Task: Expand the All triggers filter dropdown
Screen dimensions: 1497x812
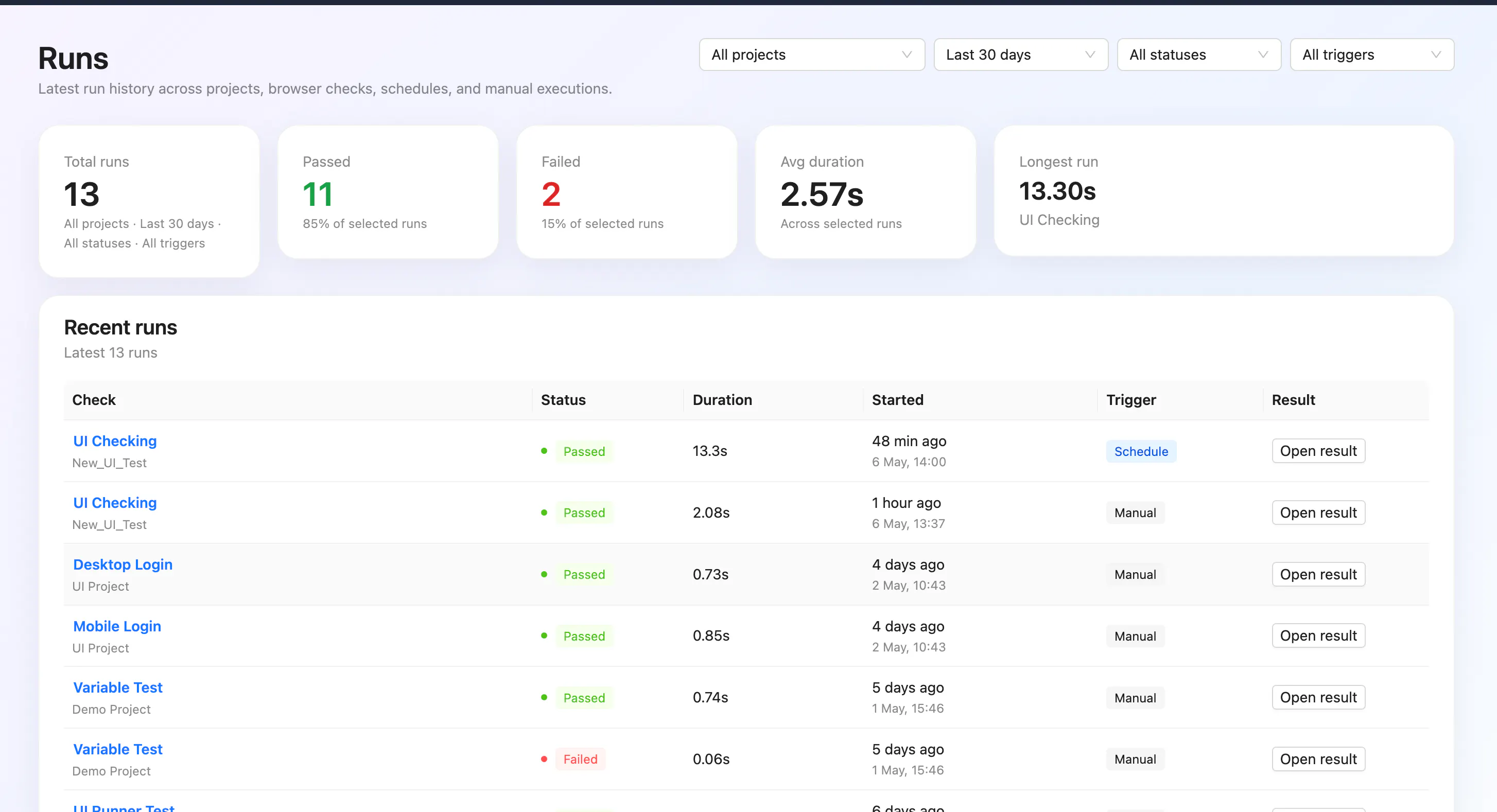Action: click(x=1372, y=55)
